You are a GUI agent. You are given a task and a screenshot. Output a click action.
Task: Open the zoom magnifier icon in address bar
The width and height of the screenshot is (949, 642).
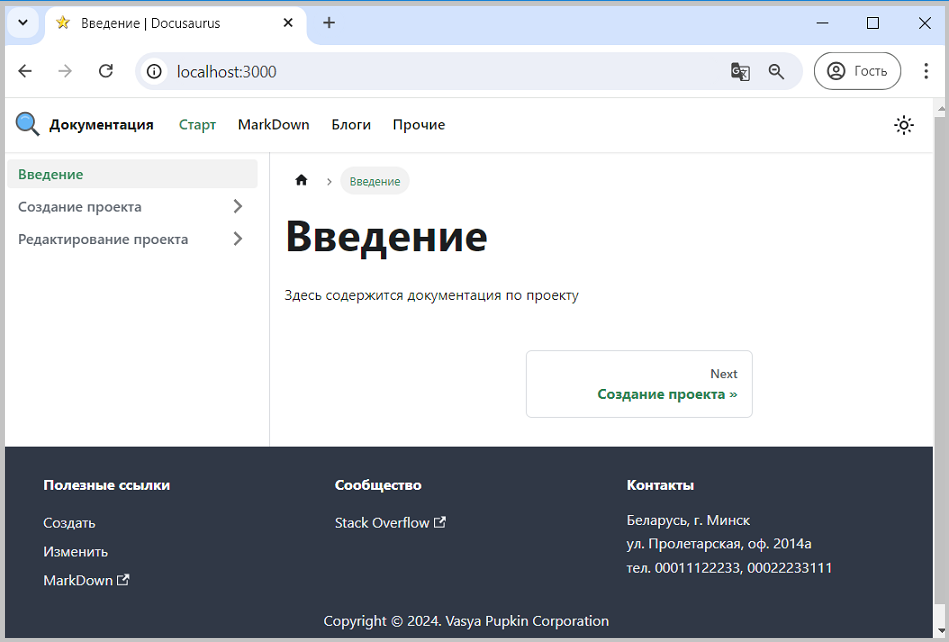click(x=777, y=71)
